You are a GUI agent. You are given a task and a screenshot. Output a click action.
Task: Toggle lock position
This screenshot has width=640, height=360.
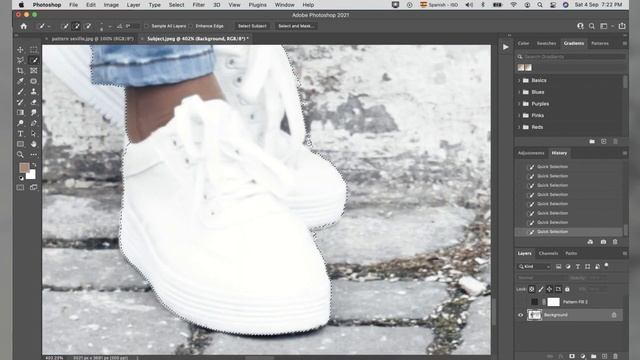[x=549, y=289]
